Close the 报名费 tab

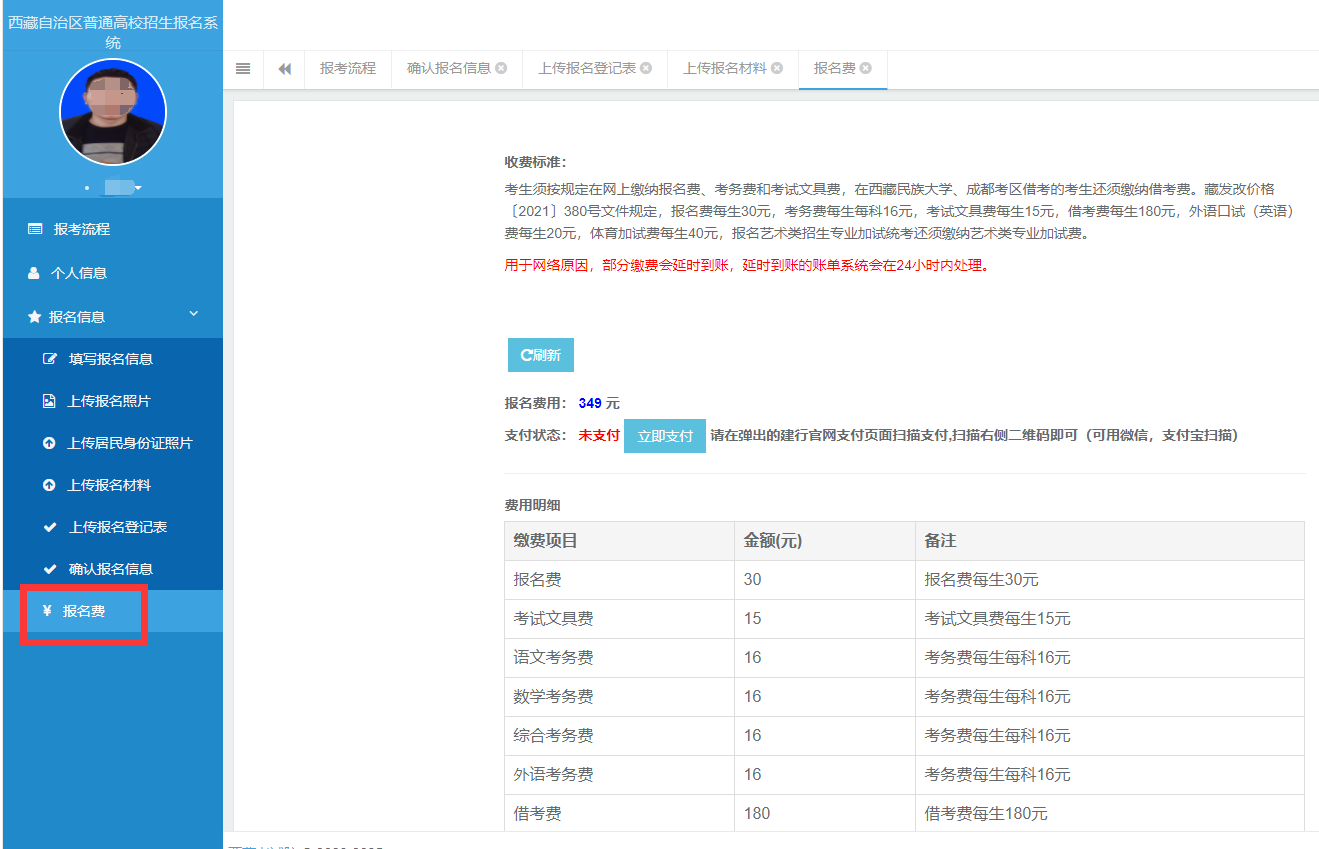click(866, 68)
